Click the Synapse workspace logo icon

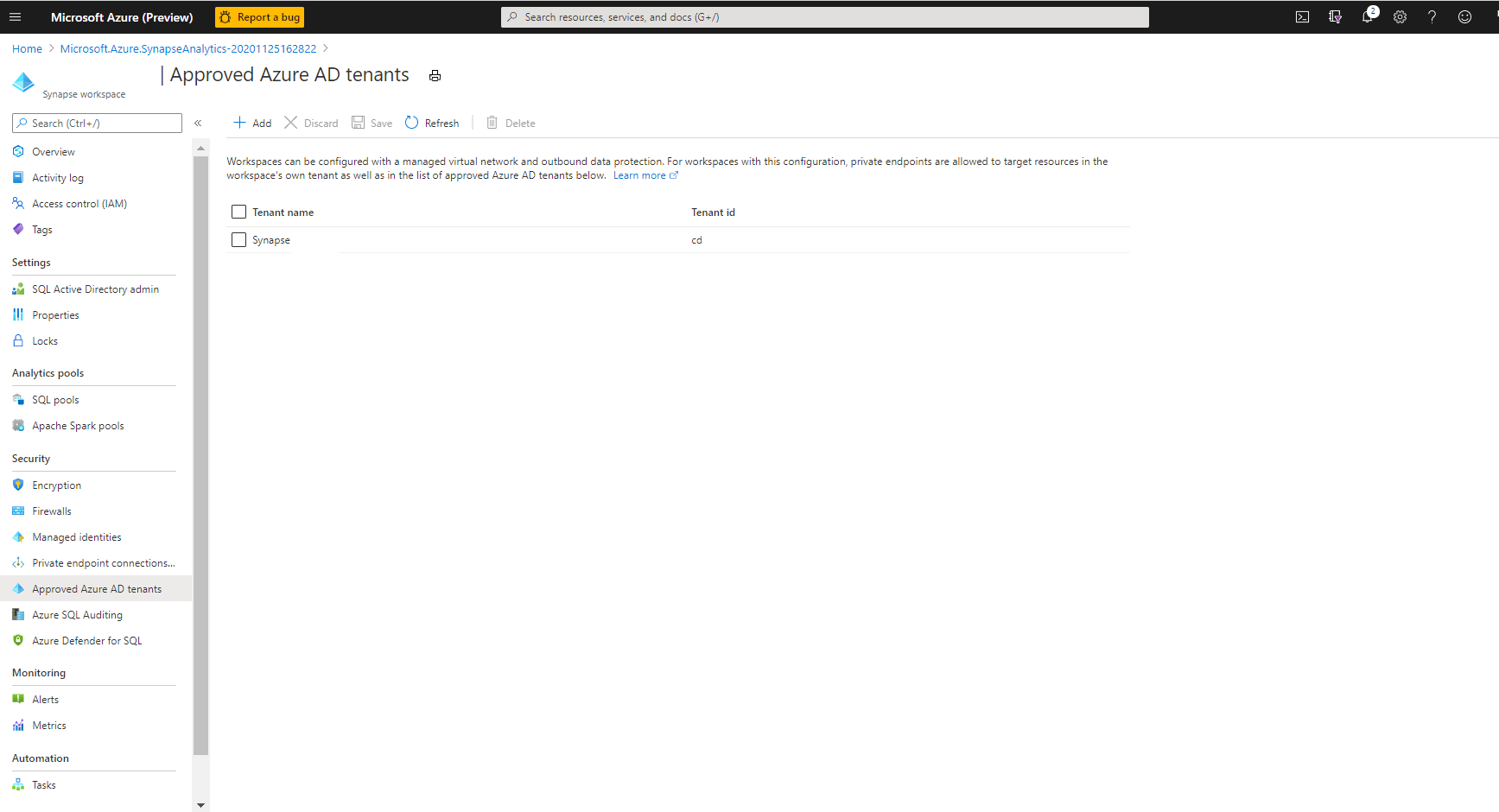click(x=23, y=82)
